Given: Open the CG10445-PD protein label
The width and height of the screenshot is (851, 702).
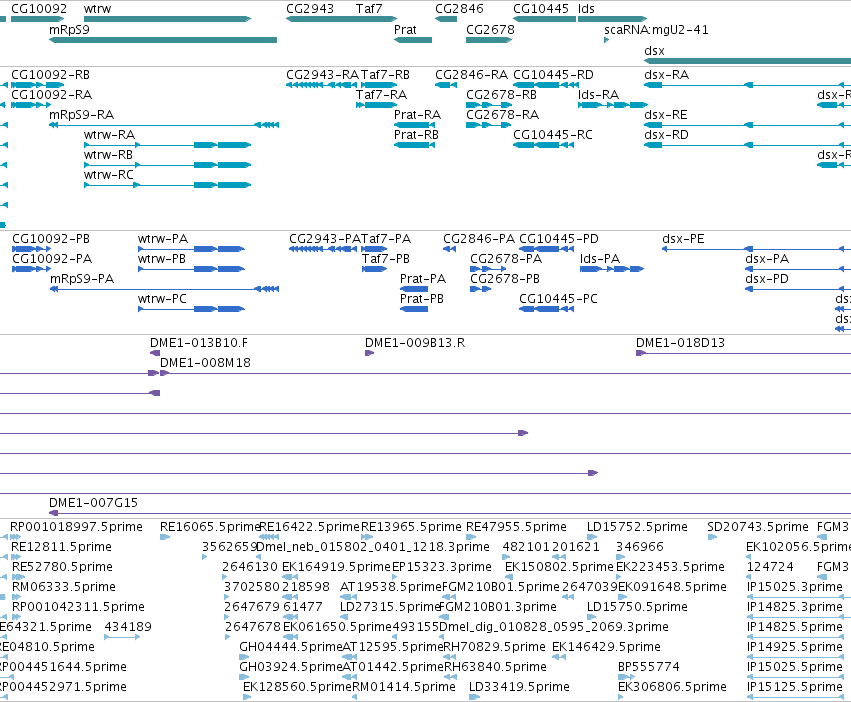Looking at the screenshot, I should [x=559, y=238].
